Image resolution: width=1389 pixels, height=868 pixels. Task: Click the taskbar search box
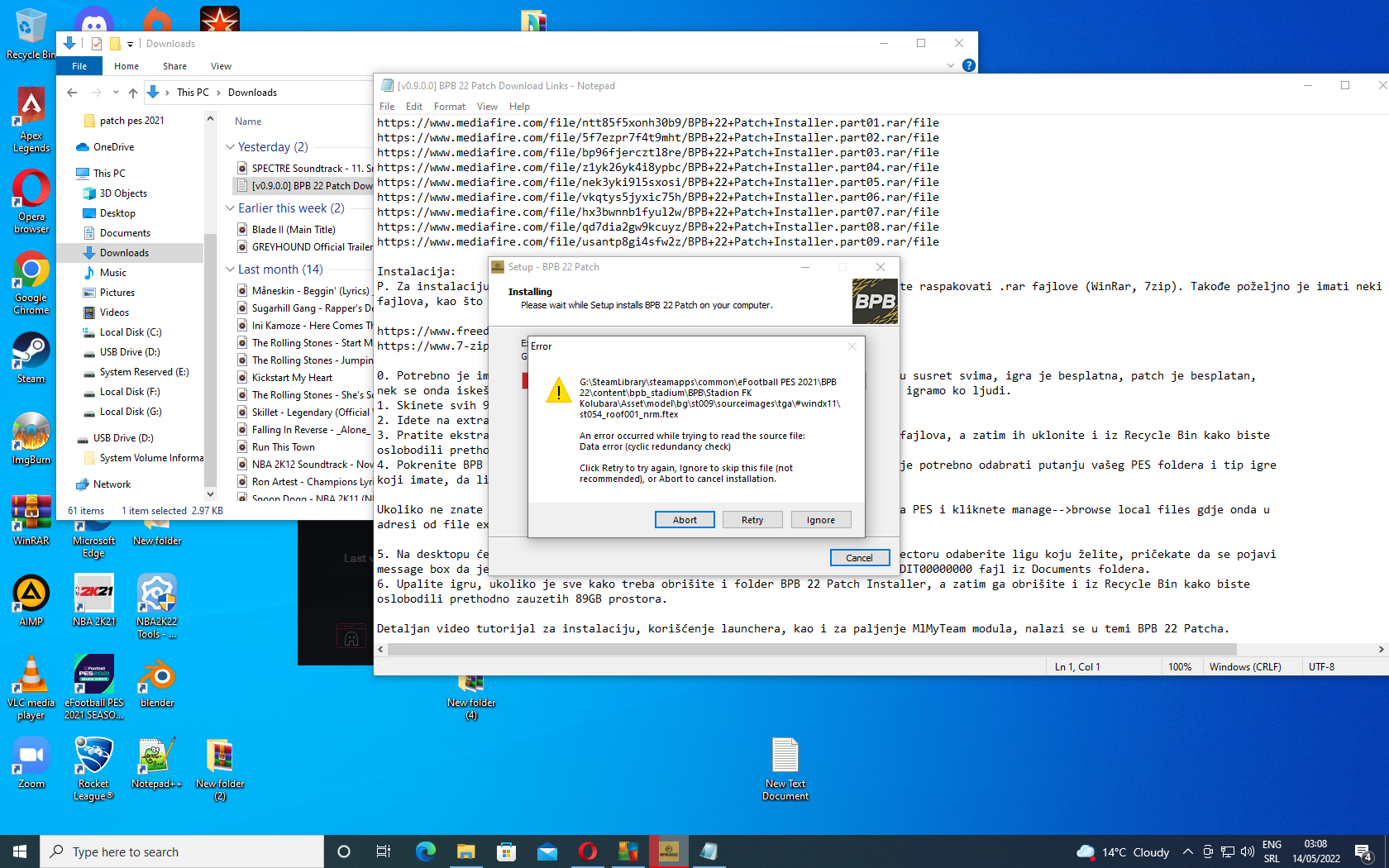182,851
